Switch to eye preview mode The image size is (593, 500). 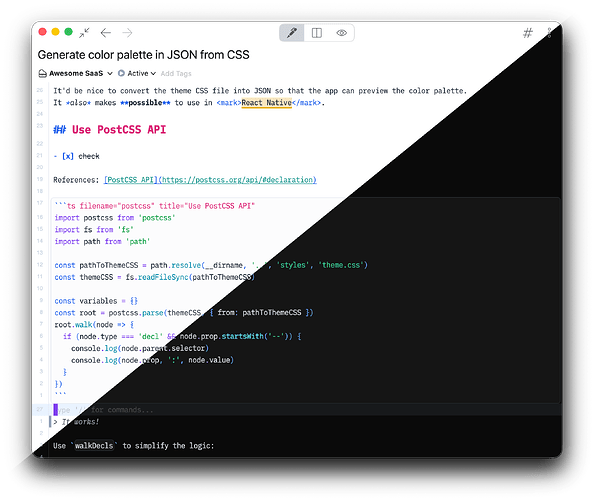342,33
